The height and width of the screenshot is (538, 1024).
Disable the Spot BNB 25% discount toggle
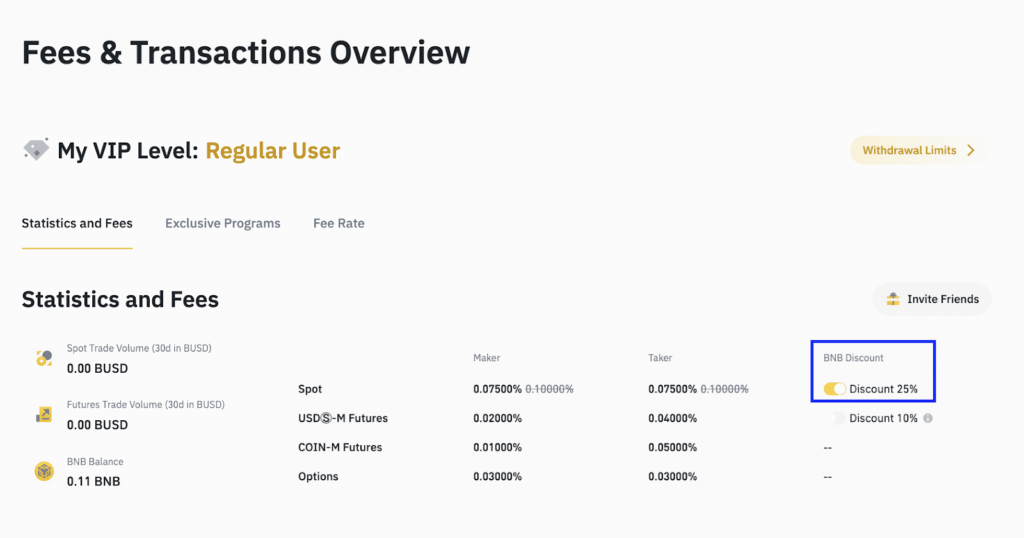[x=834, y=389]
